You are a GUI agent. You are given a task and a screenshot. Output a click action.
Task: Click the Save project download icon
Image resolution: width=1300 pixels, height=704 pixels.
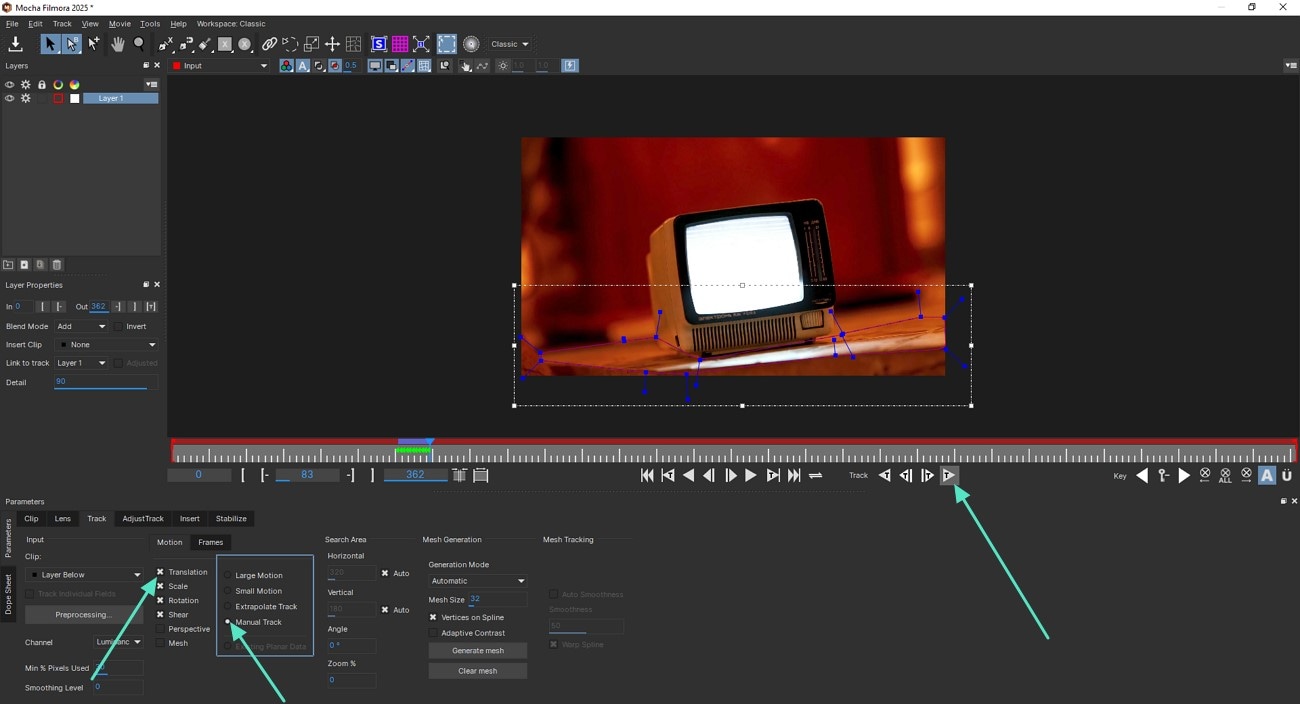point(16,44)
